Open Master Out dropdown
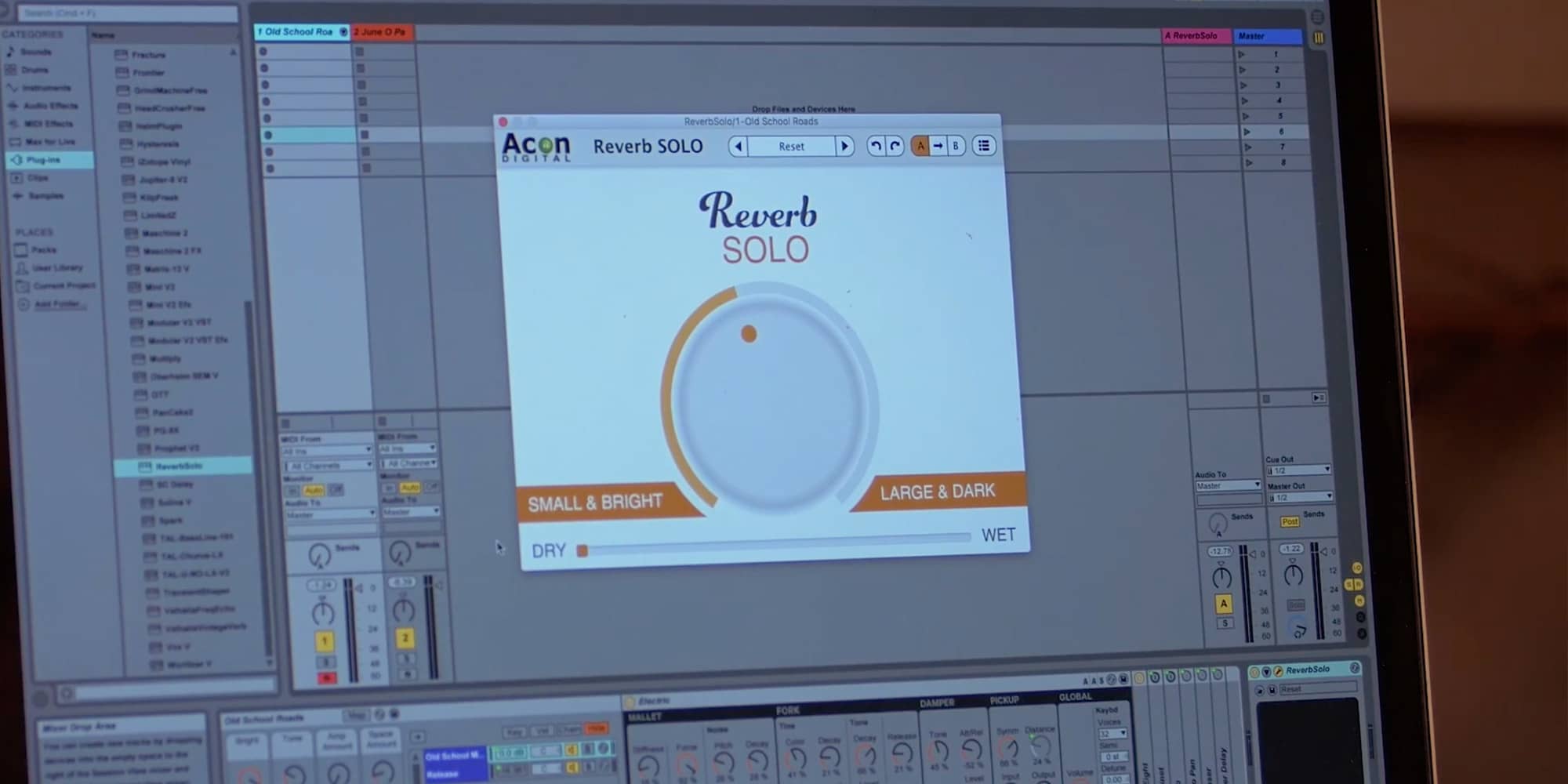The height and width of the screenshot is (784, 1568). 1301,497
